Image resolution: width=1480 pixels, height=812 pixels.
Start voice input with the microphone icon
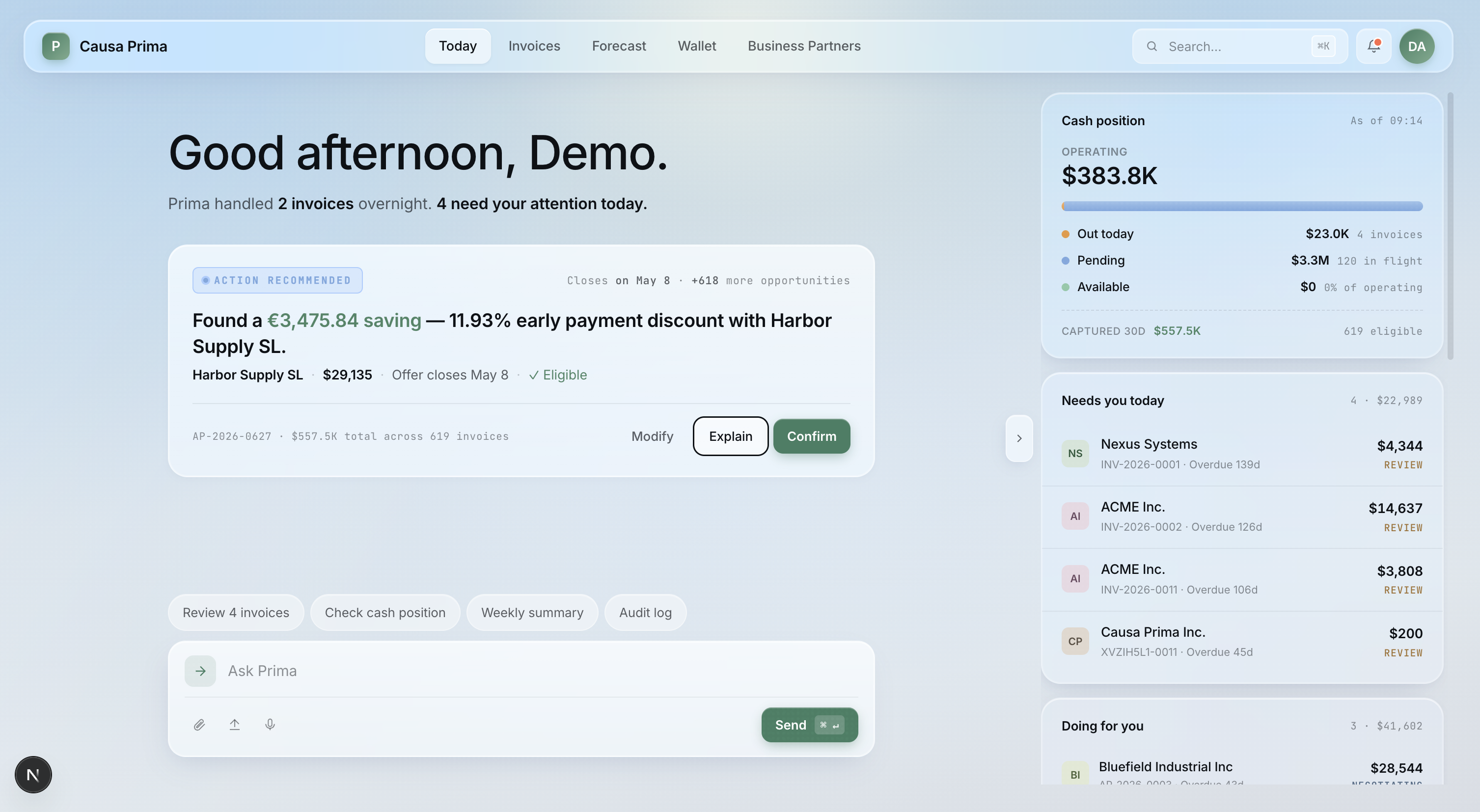point(270,725)
